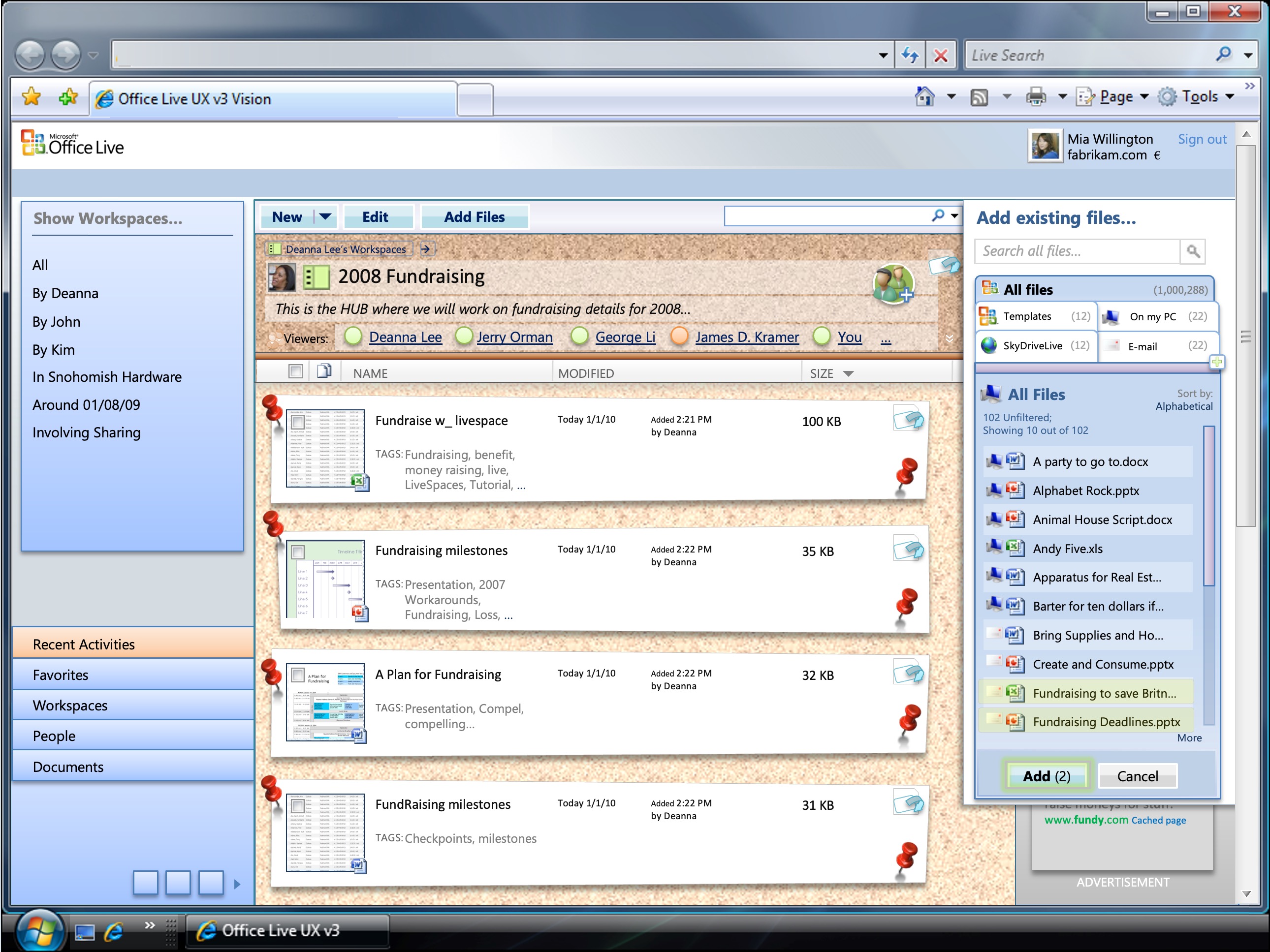Click the RSS feeds icon
This screenshot has width=1270, height=952.
click(979, 97)
